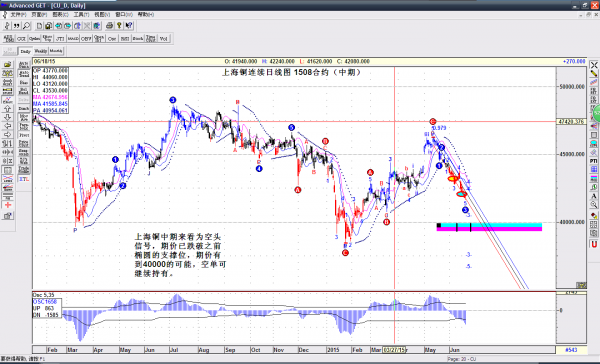The height and width of the screenshot is (364, 600).
Task: Select the crosshair cursor tool on right toolbar
Action: [594, 65]
